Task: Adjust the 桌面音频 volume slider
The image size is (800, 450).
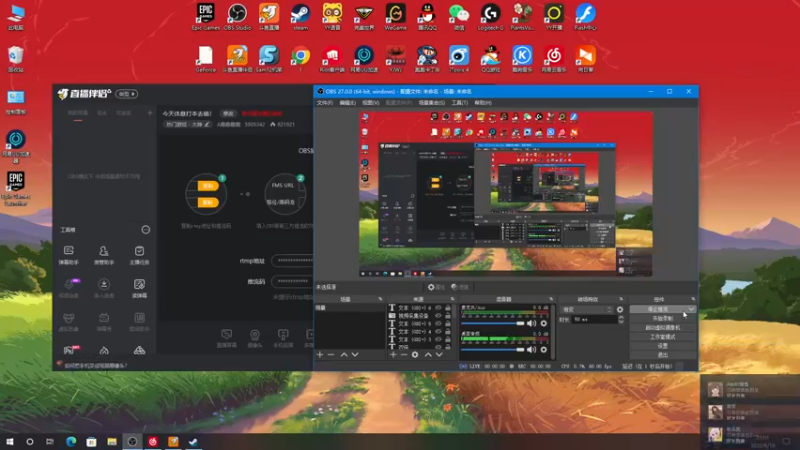Action: click(493, 349)
